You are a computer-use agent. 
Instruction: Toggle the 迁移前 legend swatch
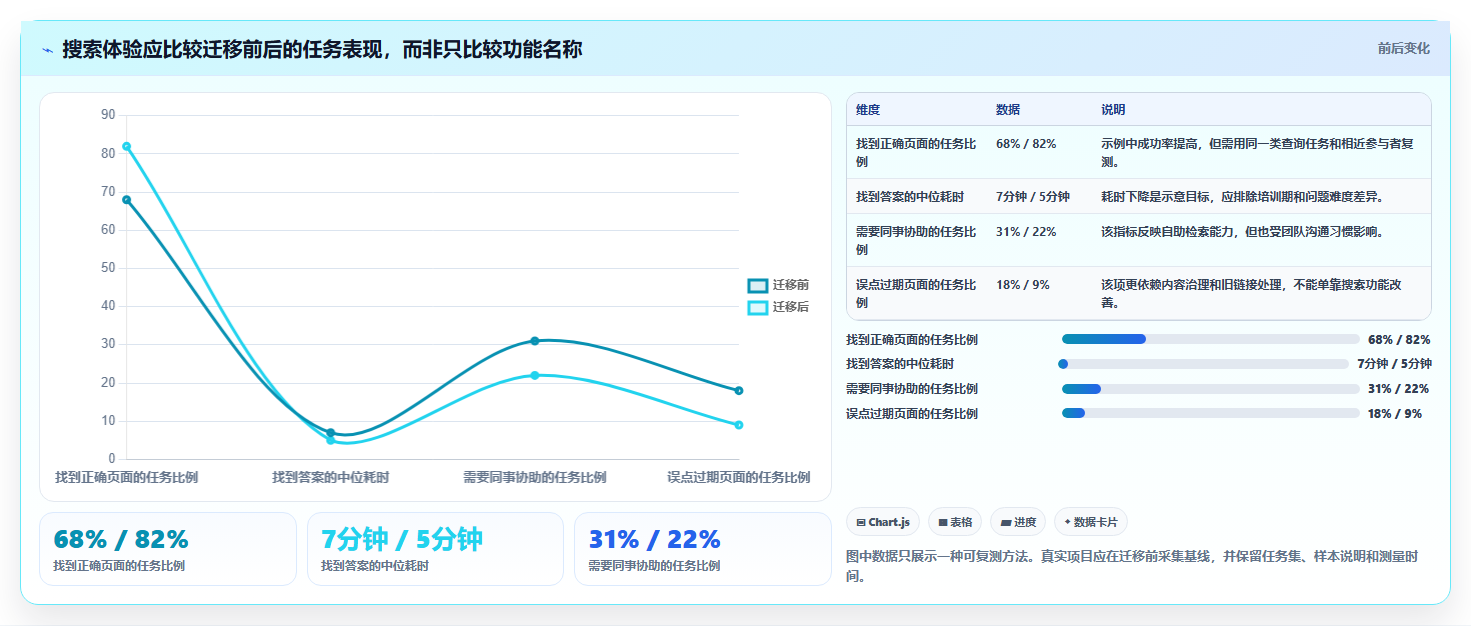(x=758, y=285)
